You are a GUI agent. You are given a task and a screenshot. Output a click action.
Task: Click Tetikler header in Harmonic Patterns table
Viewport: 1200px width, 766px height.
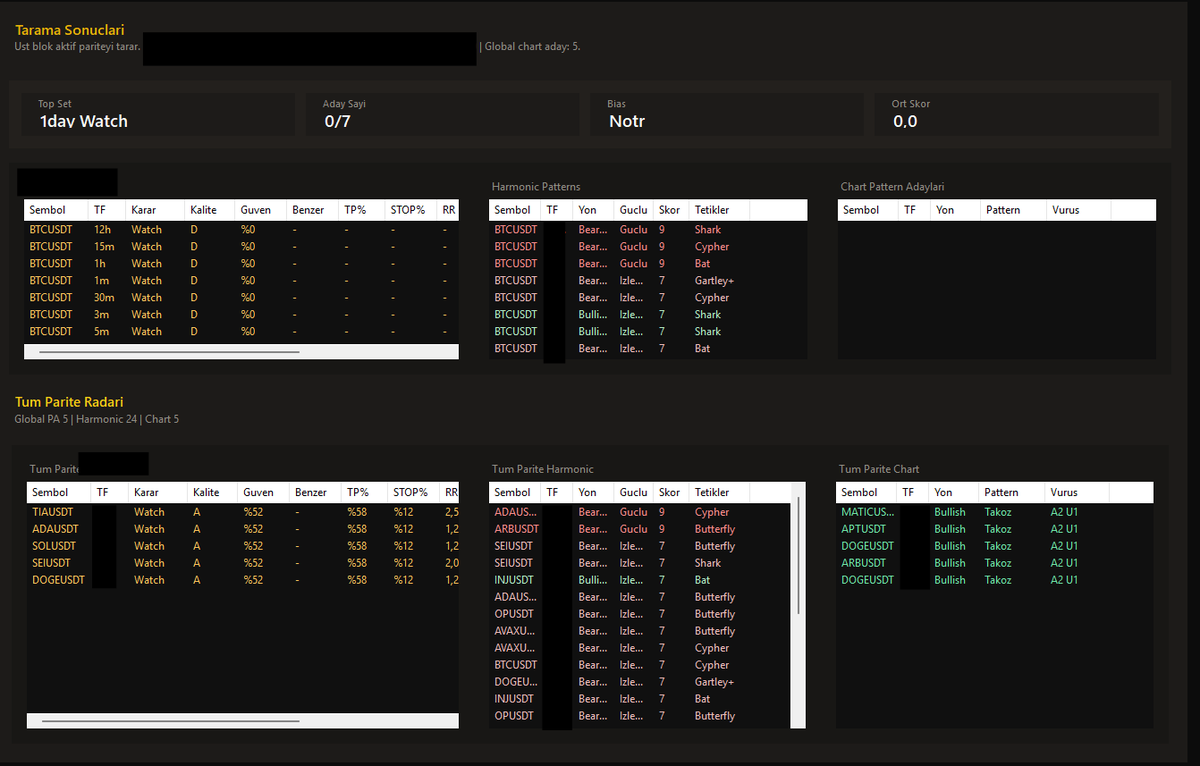(x=719, y=210)
